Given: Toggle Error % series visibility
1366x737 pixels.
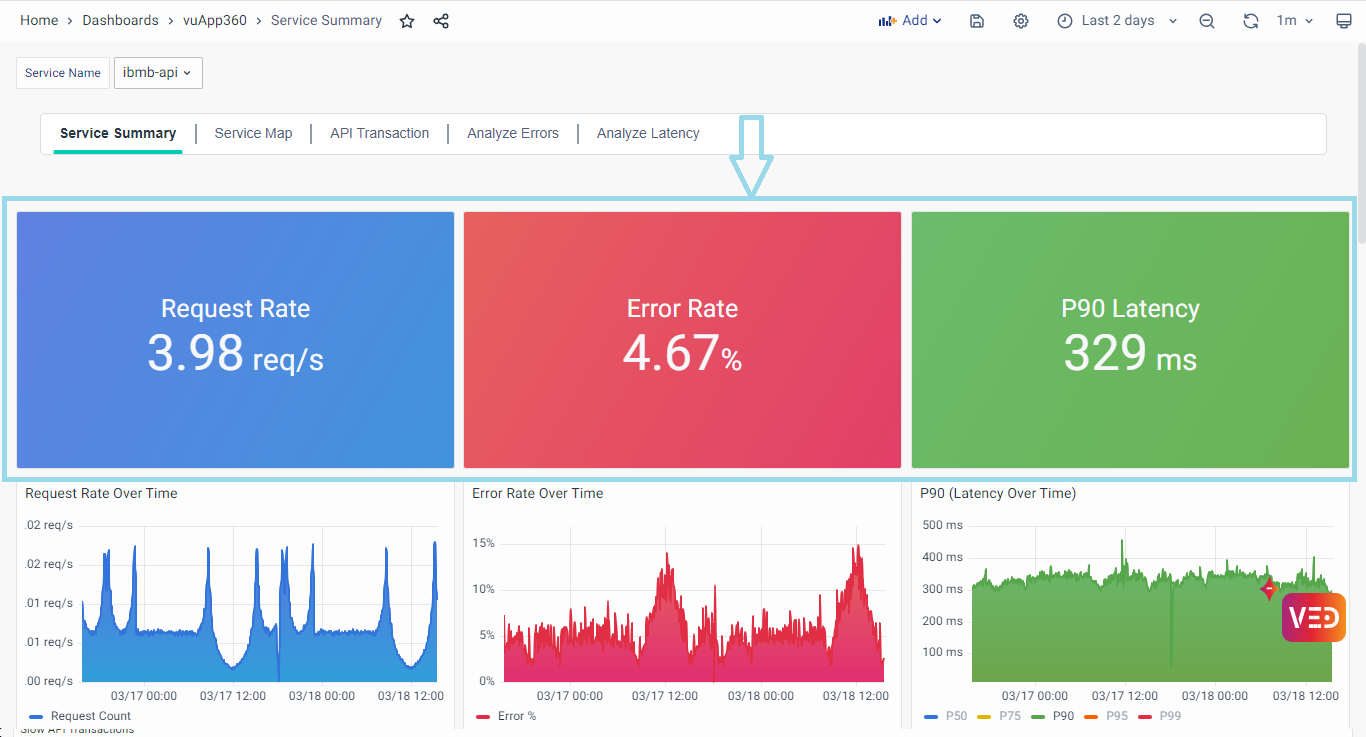Looking at the screenshot, I should pyautogui.click(x=507, y=716).
